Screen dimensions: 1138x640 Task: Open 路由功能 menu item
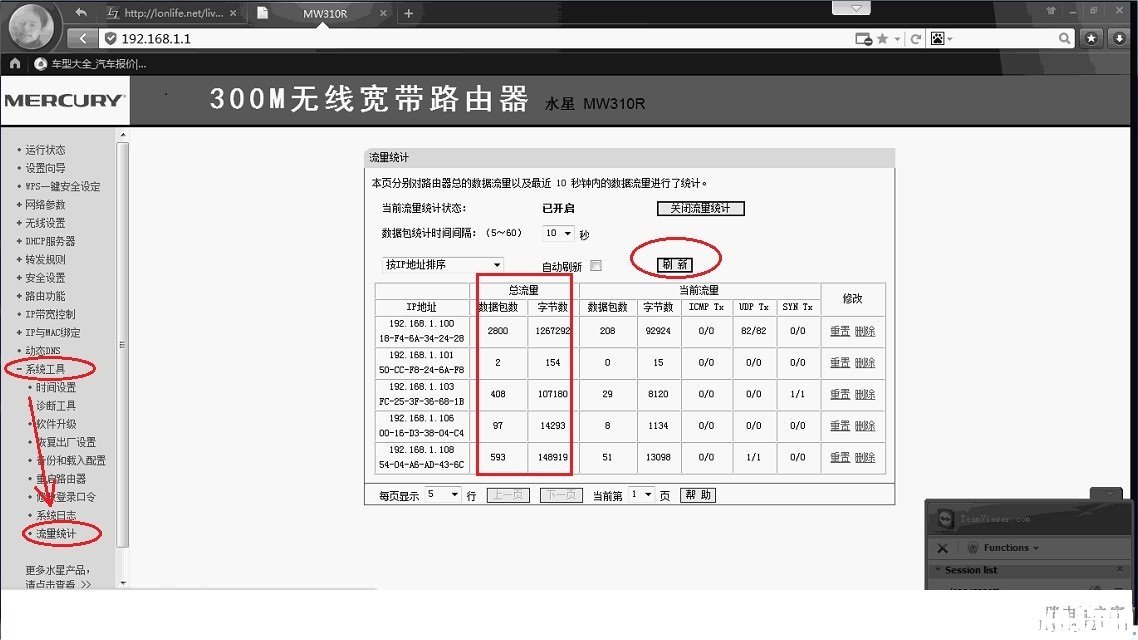(x=45, y=296)
